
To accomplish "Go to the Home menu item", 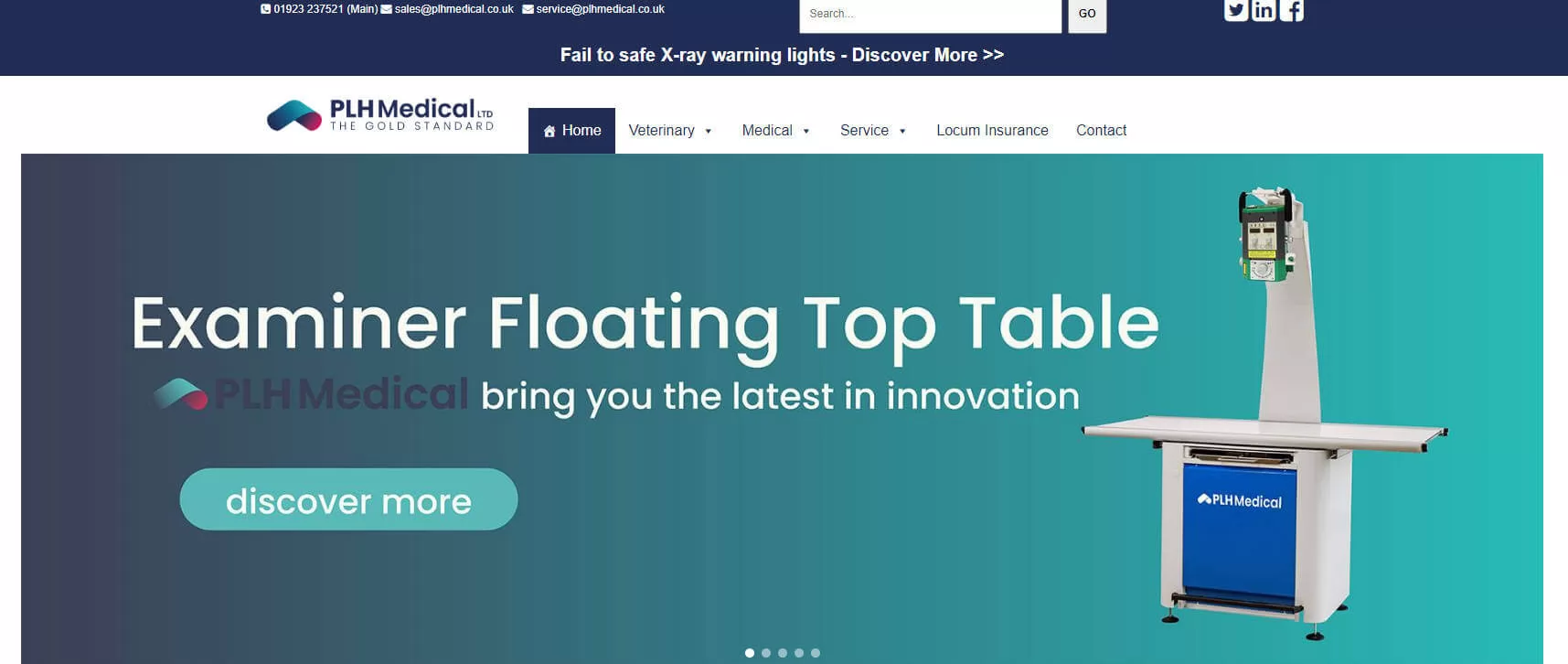I will (571, 131).
